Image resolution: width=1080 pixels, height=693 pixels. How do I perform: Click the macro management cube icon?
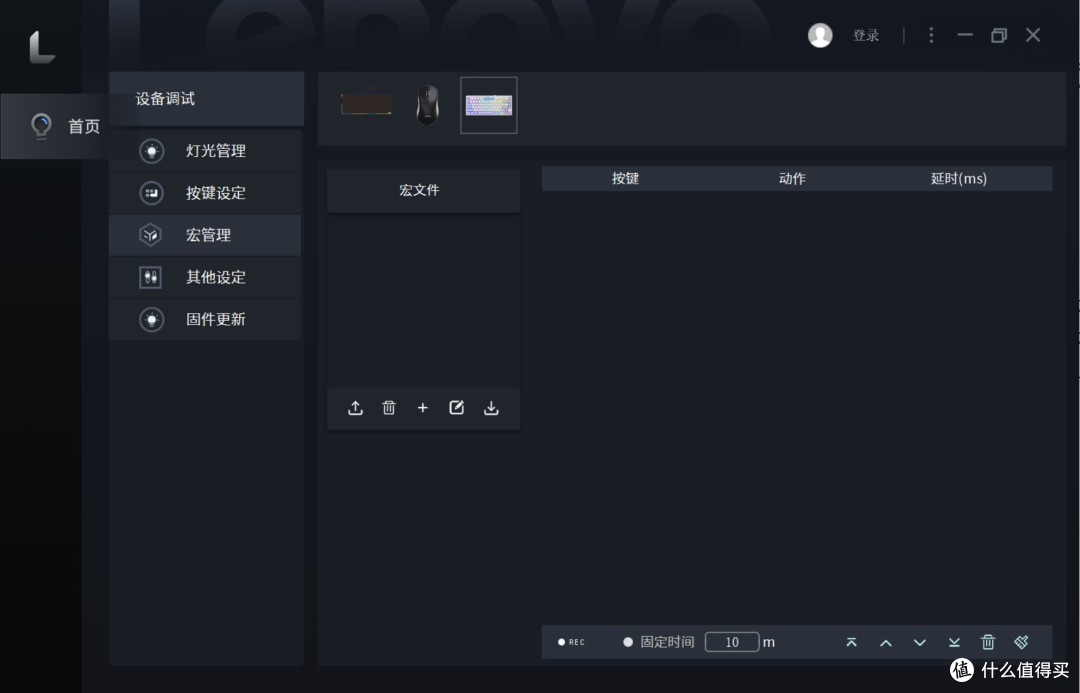coord(151,235)
